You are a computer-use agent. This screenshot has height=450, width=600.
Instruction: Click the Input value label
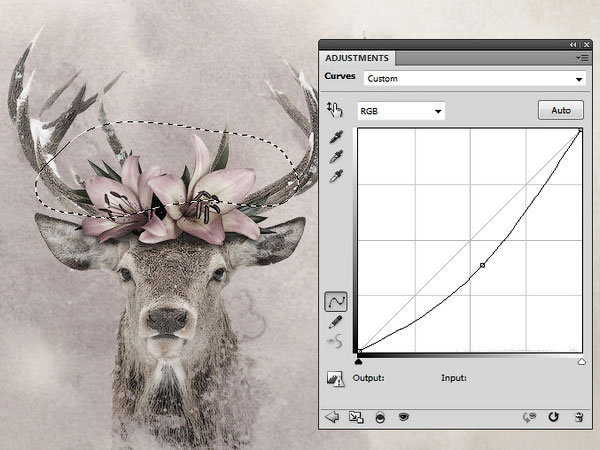click(454, 378)
